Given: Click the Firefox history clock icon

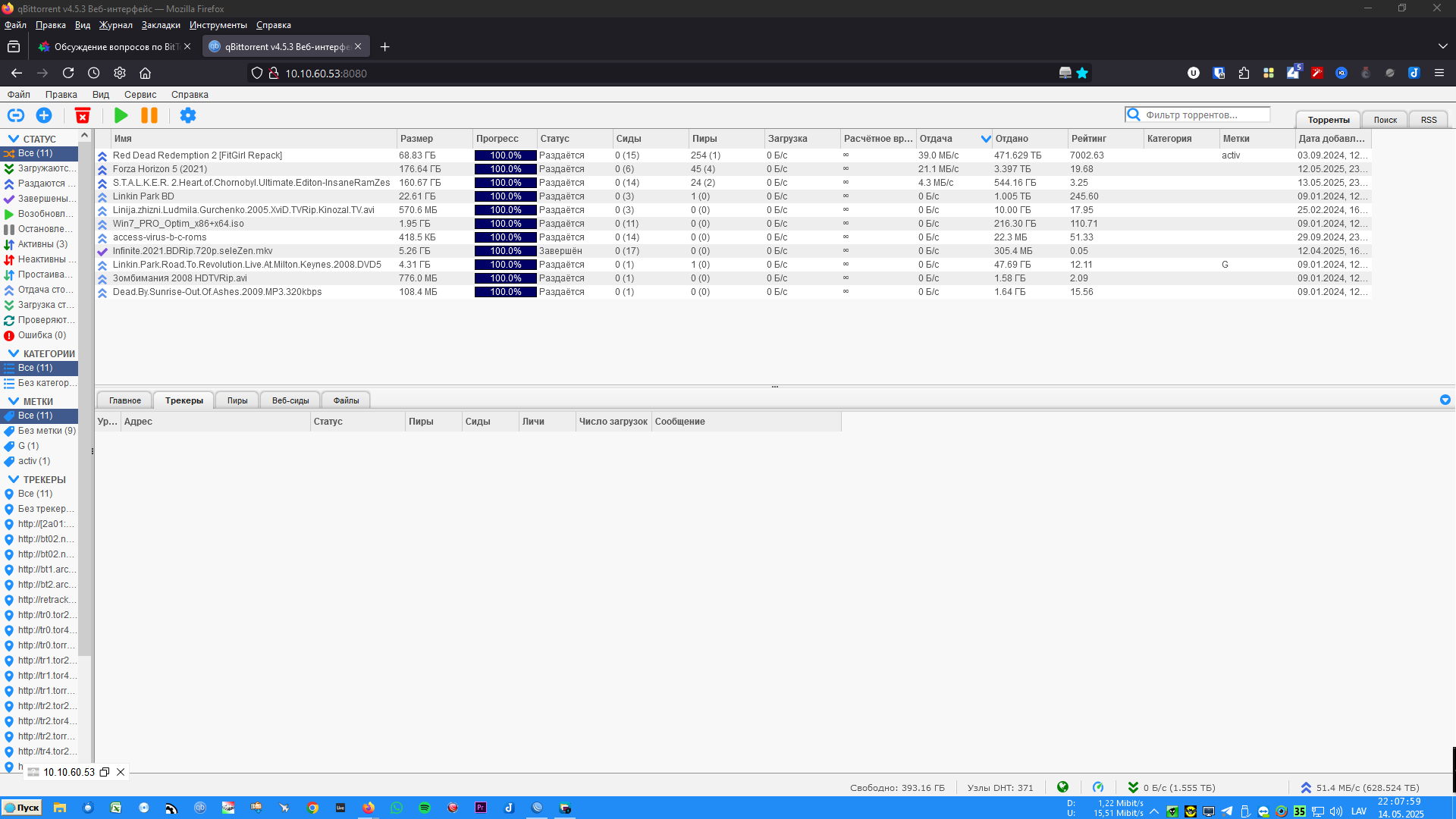Looking at the screenshot, I should click(94, 73).
